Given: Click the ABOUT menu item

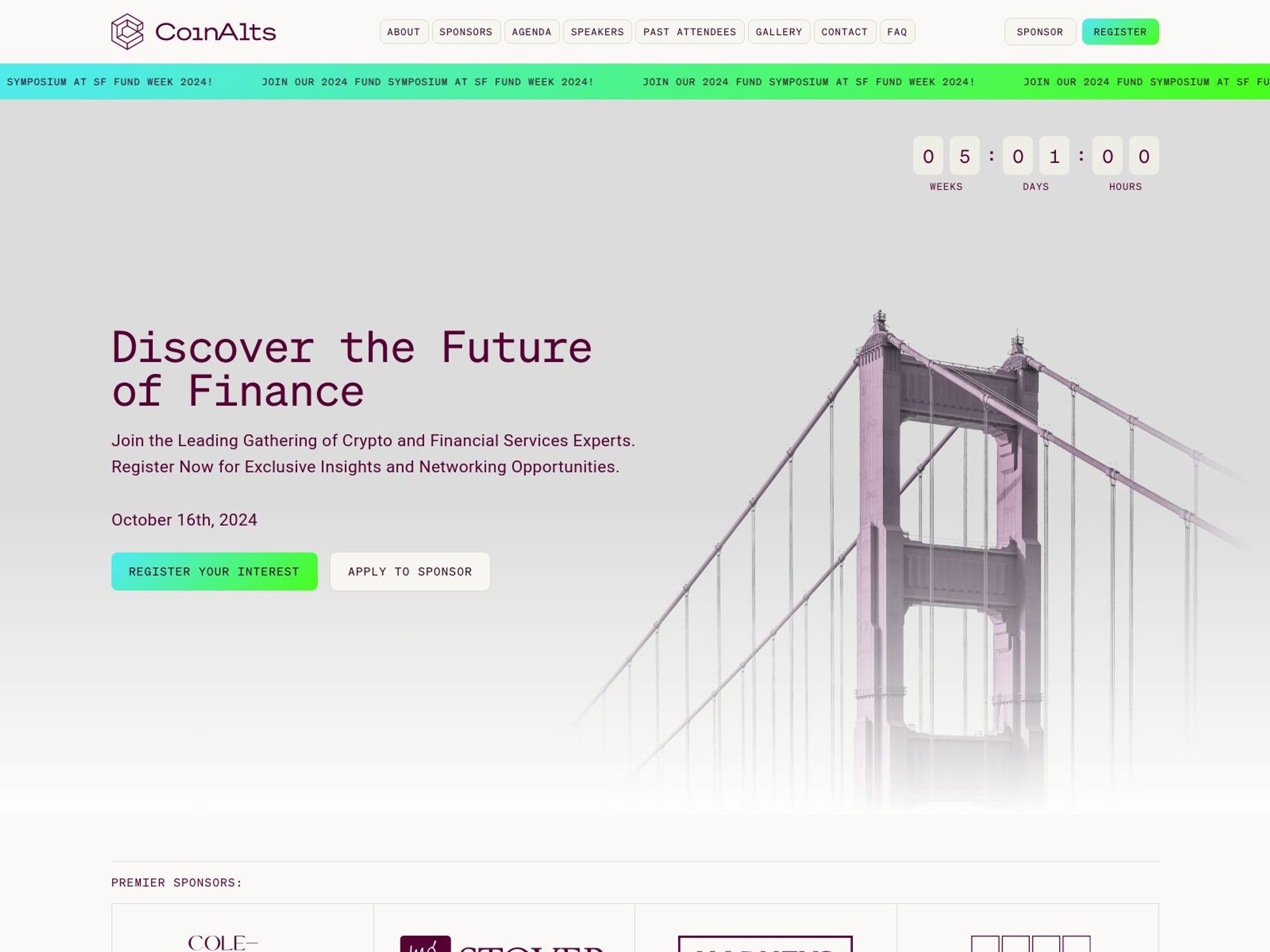Looking at the screenshot, I should click(403, 31).
